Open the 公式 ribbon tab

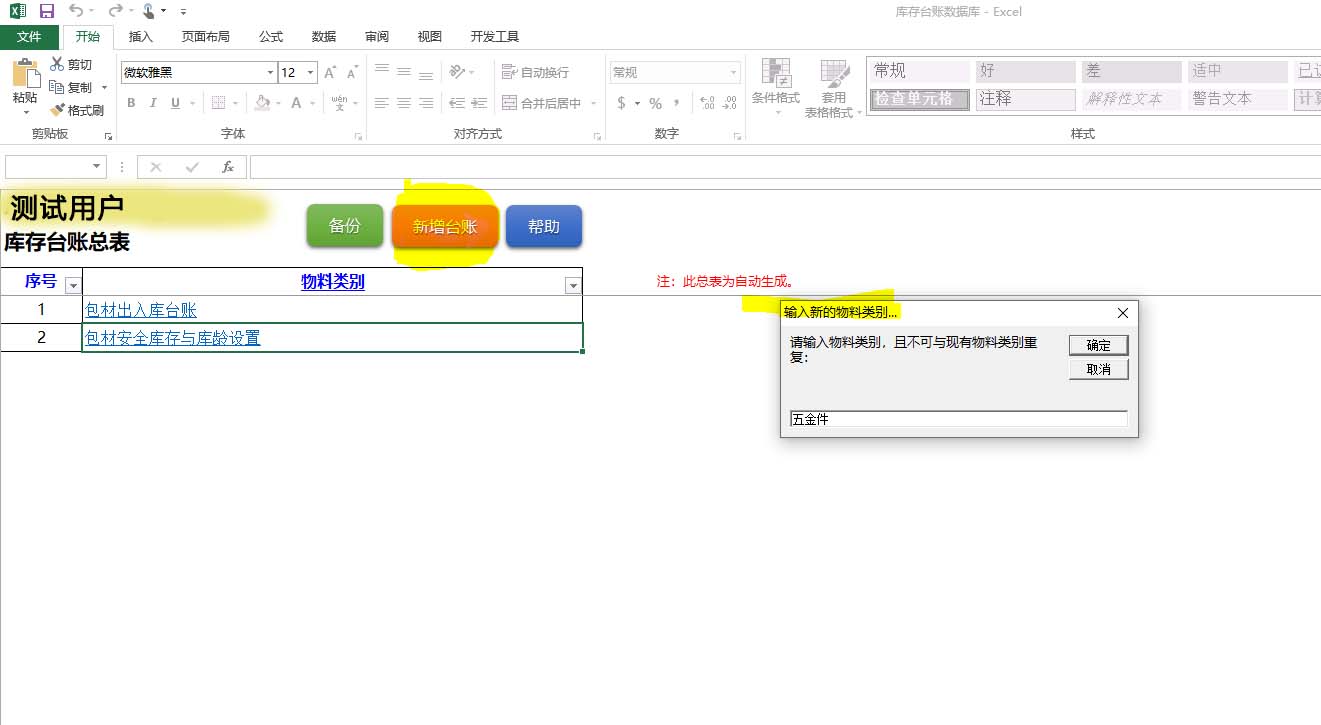pyautogui.click(x=271, y=37)
